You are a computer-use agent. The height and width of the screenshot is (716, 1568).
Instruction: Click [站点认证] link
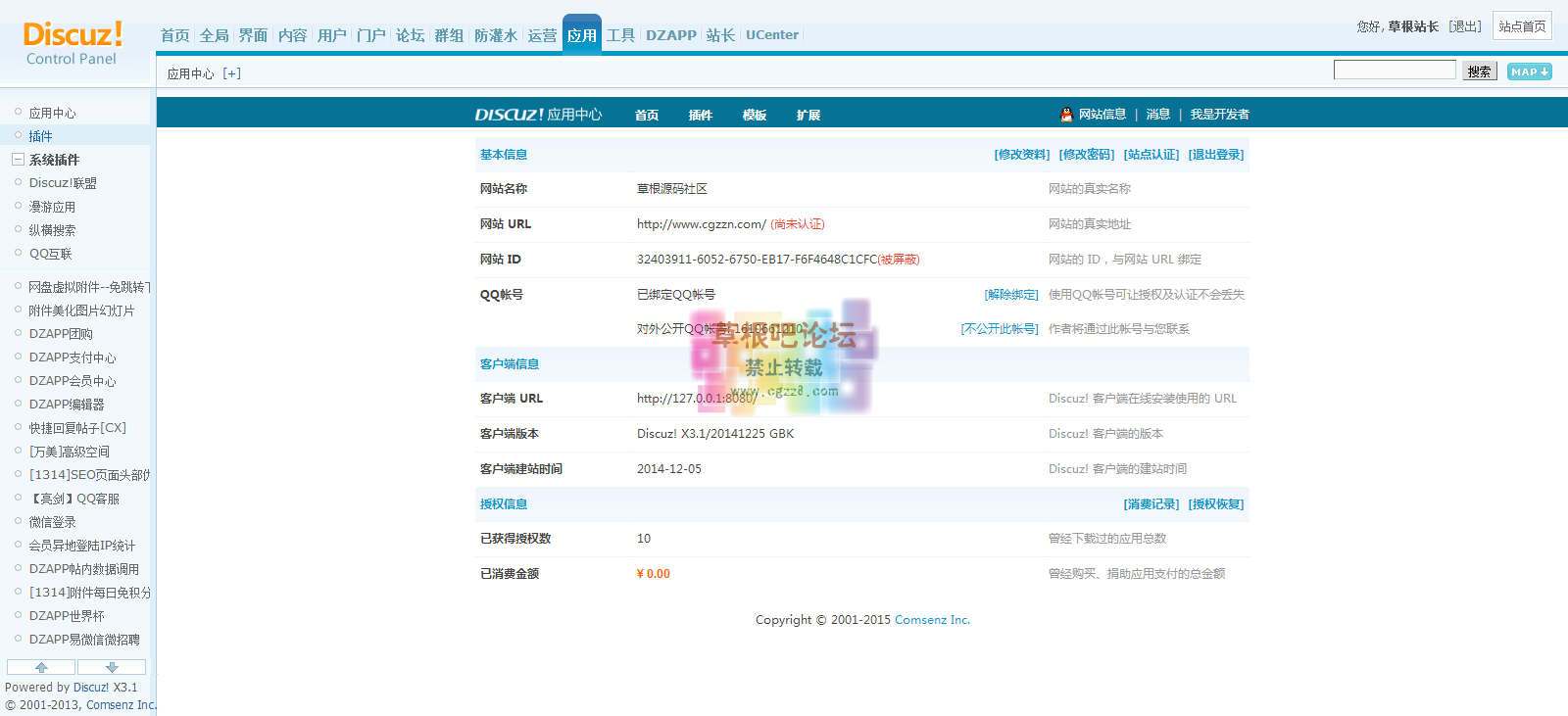[x=1151, y=155]
